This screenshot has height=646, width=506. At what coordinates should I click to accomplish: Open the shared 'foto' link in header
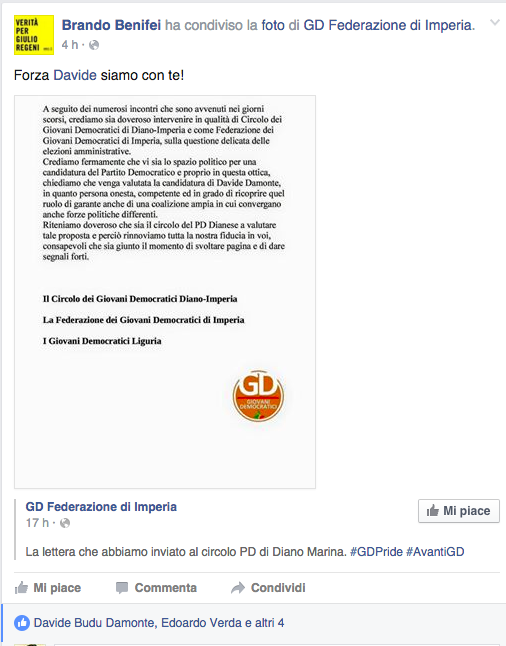click(x=273, y=25)
